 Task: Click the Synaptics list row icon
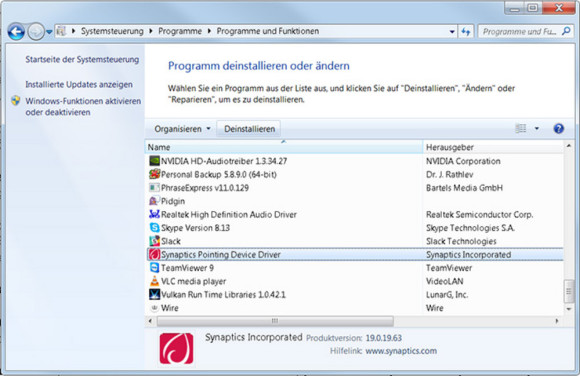[x=154, y=255]
